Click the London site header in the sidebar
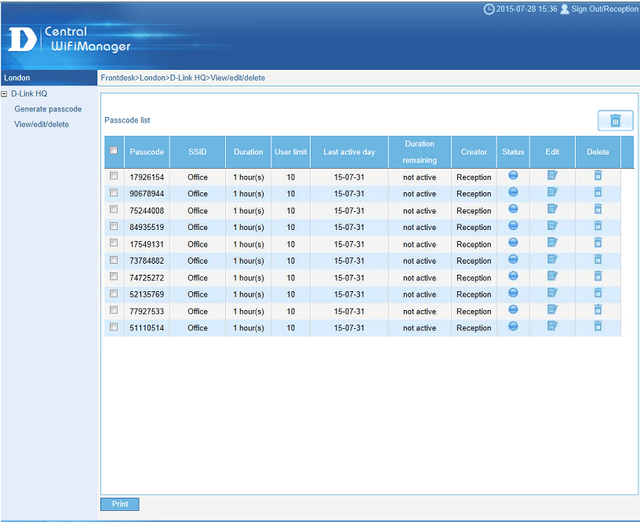The image size is (640, 522). pyautogui.click(x=18, y=77)
